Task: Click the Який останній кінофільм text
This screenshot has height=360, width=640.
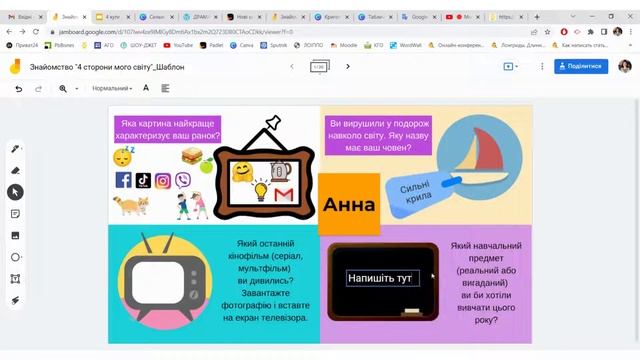Action: 265,280
